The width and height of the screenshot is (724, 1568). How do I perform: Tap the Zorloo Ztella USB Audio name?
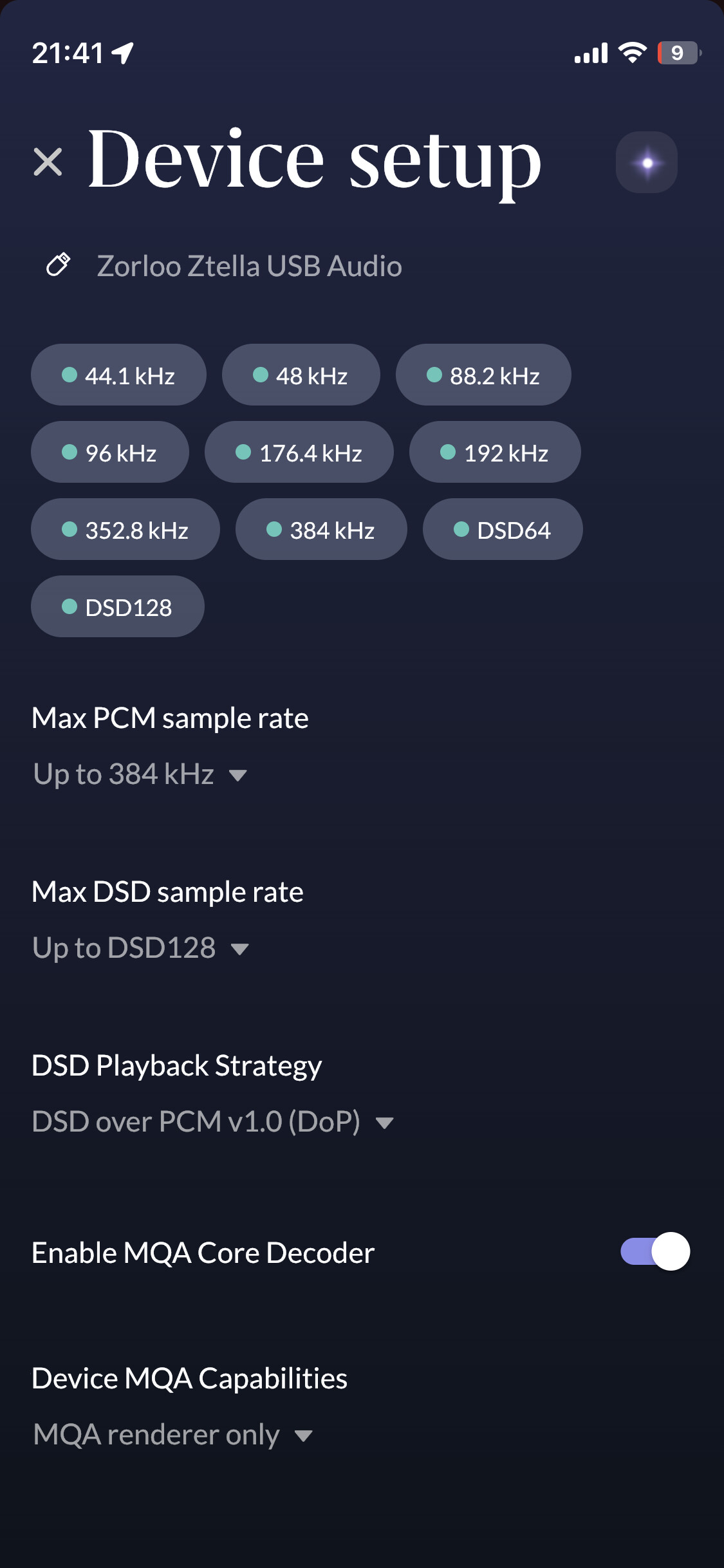pyautogui.click(x=249, y=266)
